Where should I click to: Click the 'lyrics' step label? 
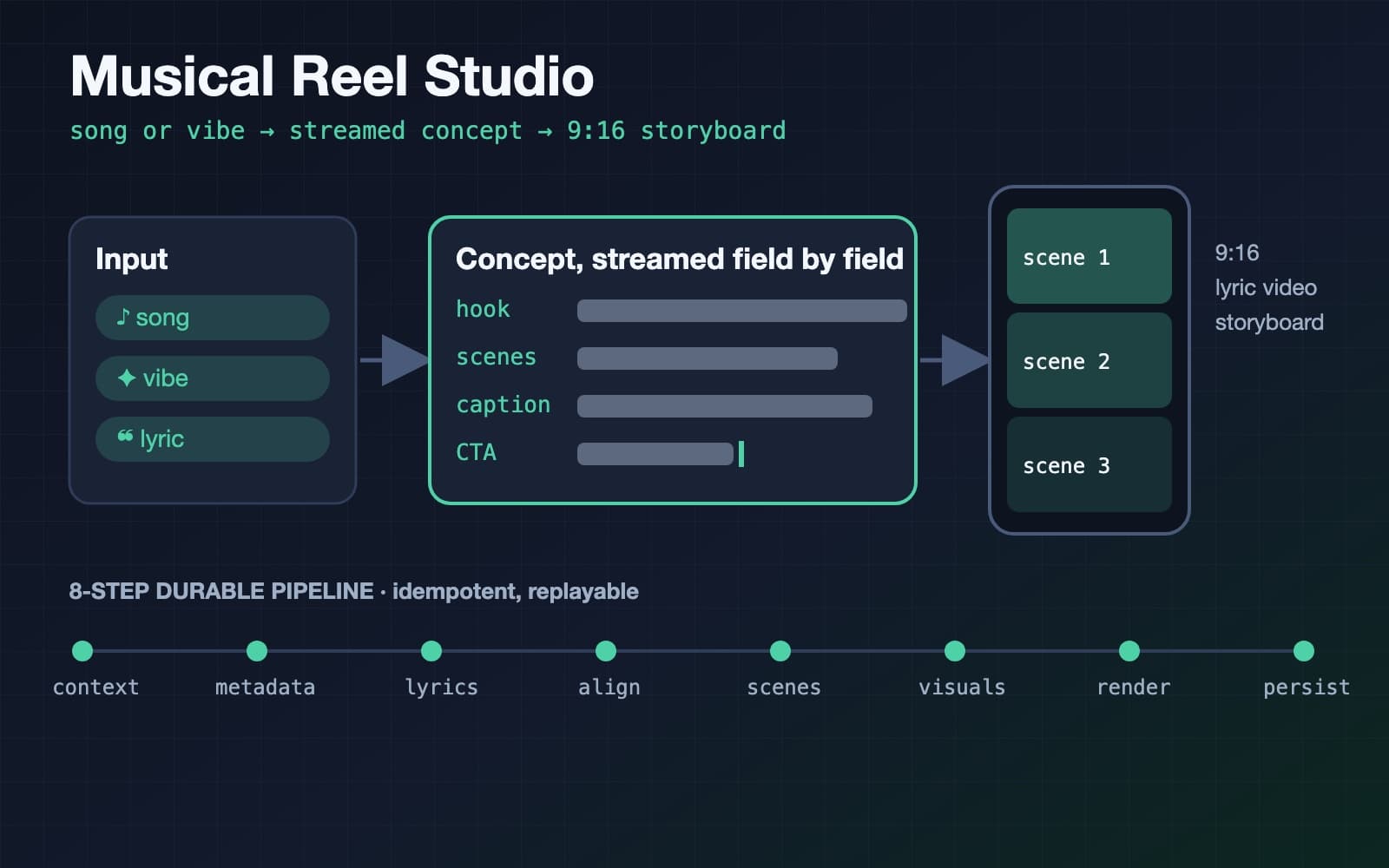point(441,687)
